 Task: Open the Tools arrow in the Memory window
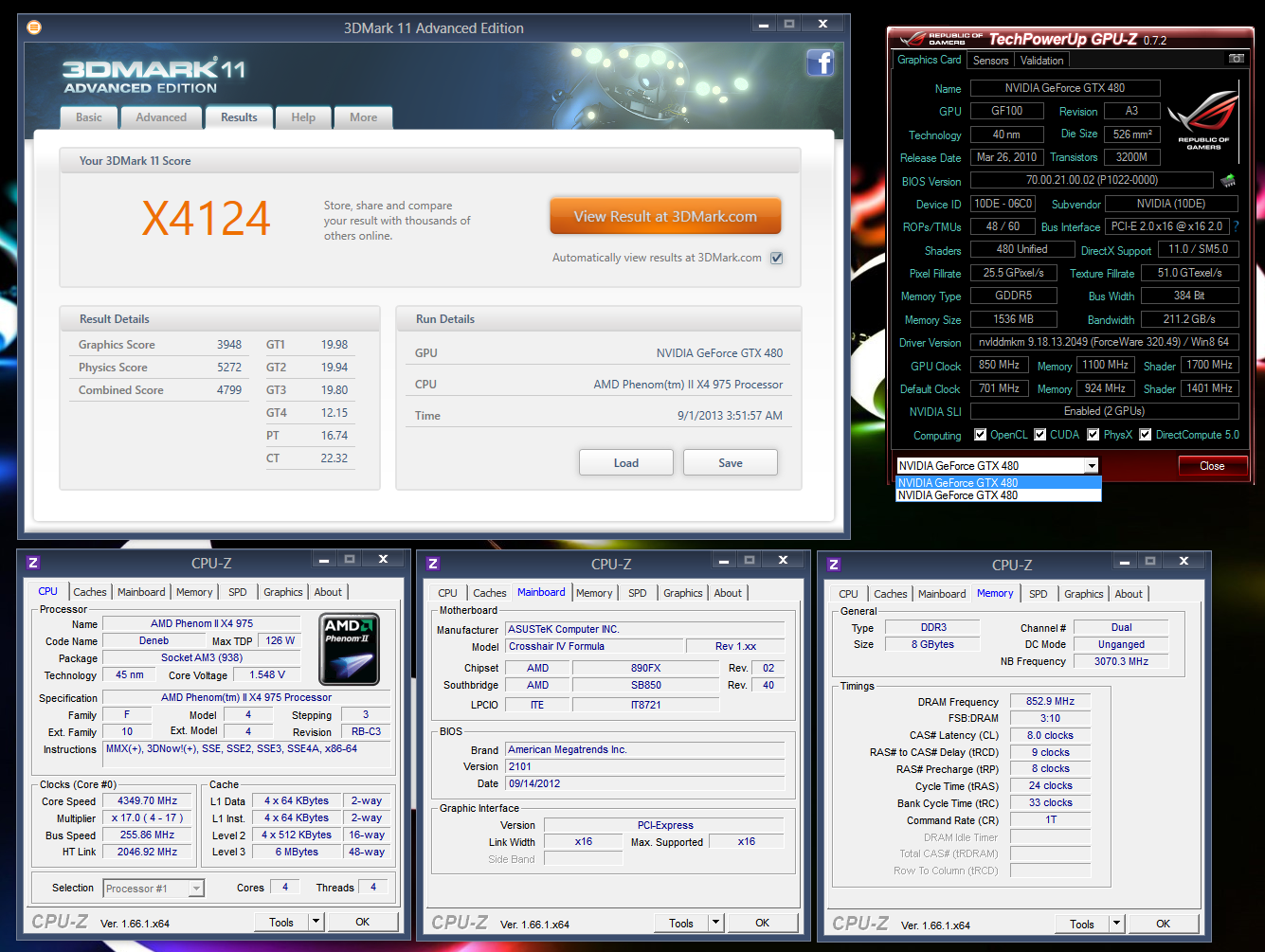coord(1117,924)
